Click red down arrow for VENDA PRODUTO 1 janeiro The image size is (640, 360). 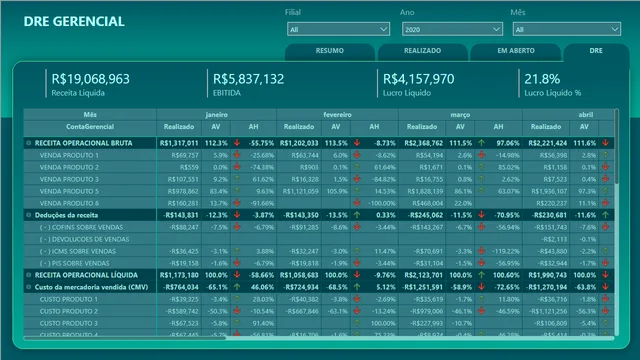(237, 155)
